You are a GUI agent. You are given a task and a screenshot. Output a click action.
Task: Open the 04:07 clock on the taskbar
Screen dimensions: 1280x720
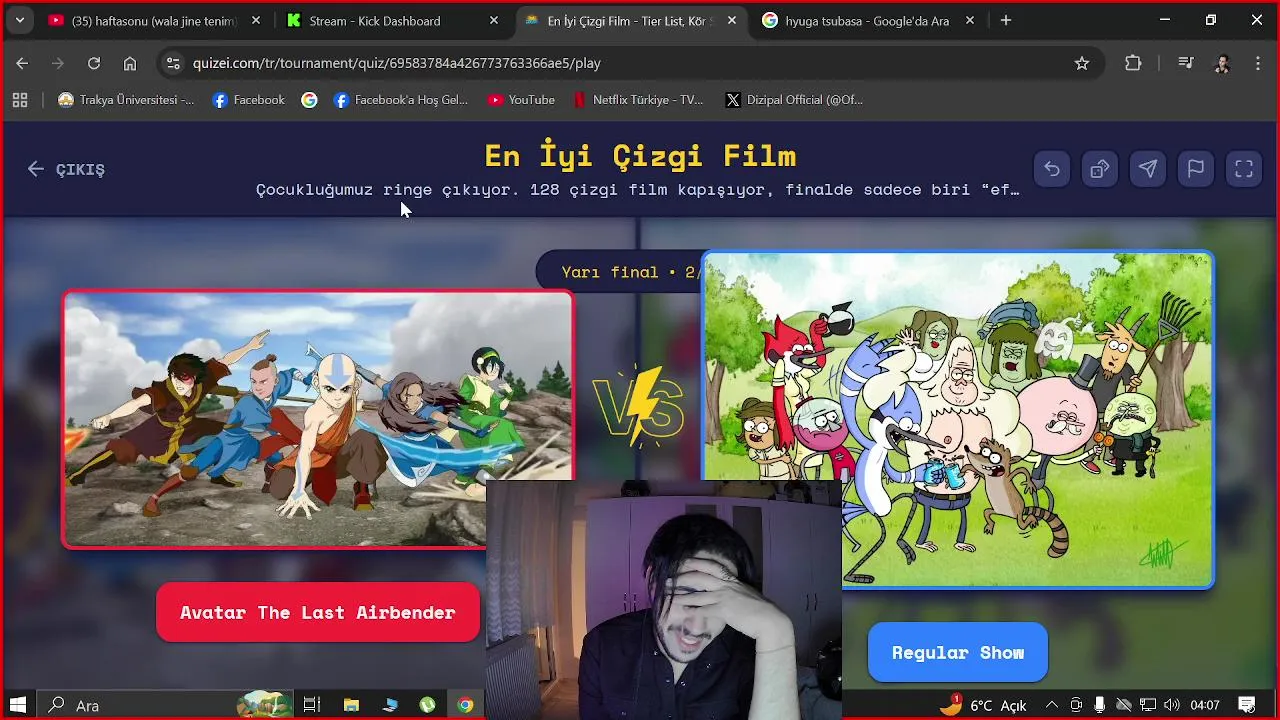(1205, 705)
